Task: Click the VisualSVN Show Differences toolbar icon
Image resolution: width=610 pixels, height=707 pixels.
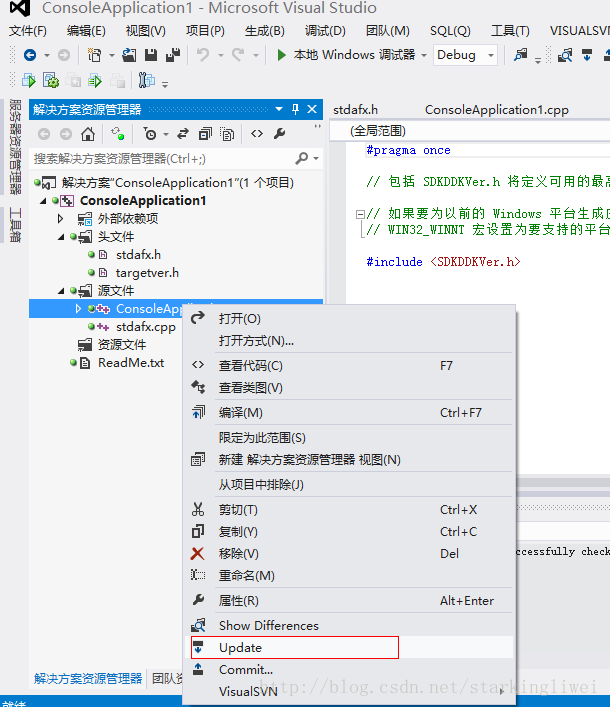Action: click(x=564, y=55)
